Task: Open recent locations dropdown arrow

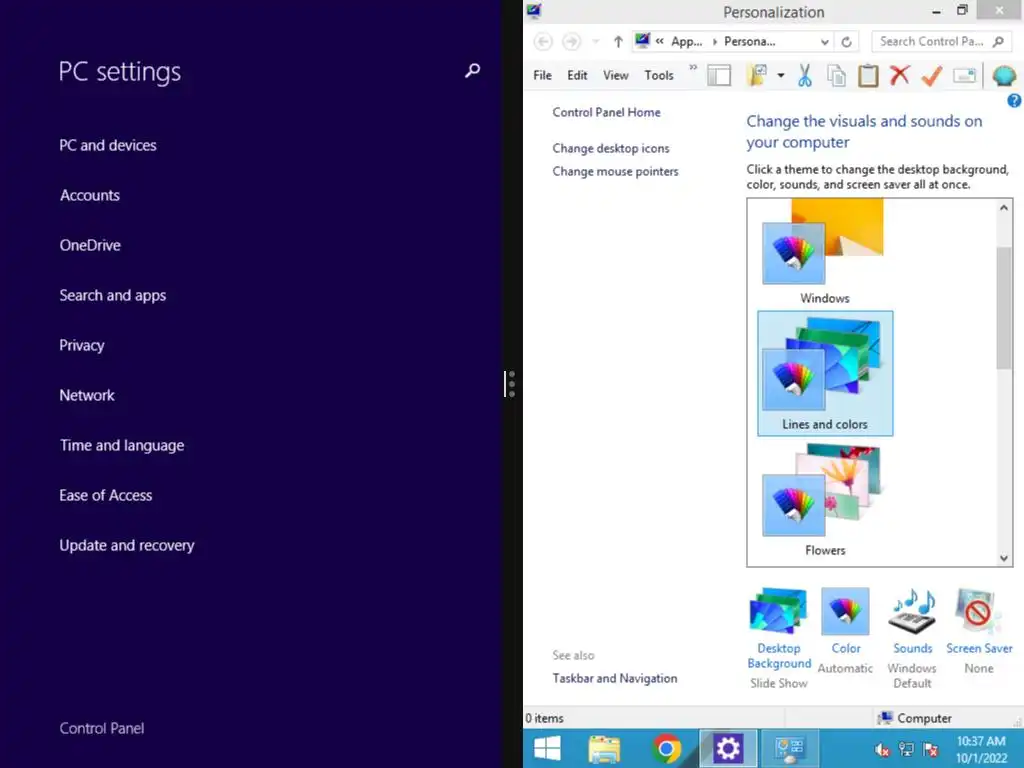Action: 596,42
